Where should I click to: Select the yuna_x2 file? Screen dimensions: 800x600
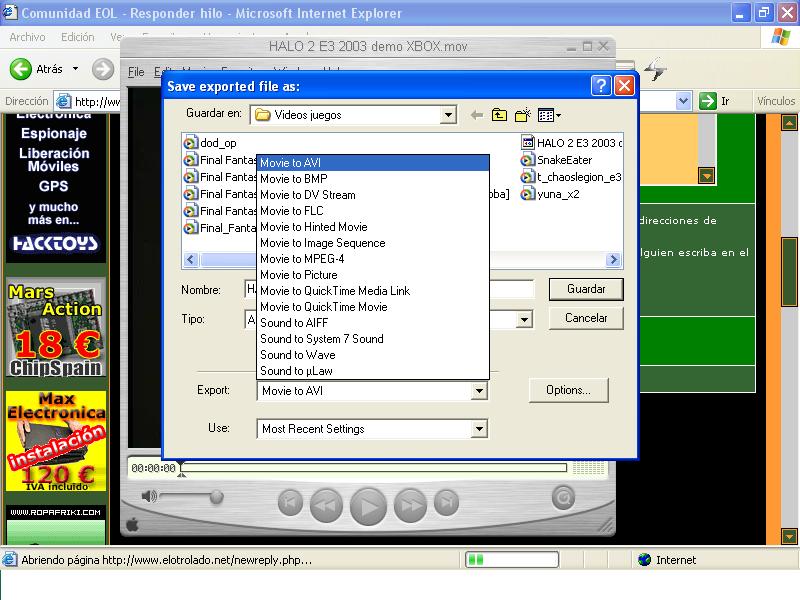tap(551, 194)
